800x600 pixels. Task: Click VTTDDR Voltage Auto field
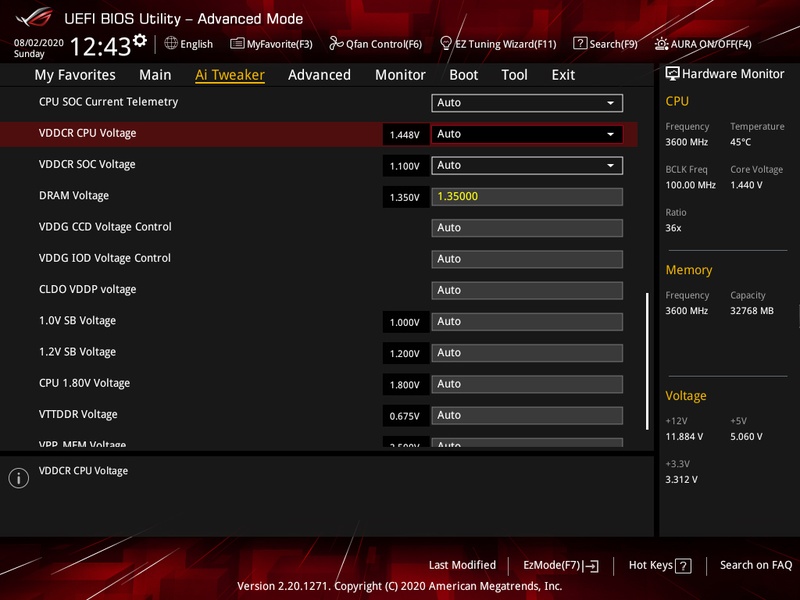(x=527, y=415)
